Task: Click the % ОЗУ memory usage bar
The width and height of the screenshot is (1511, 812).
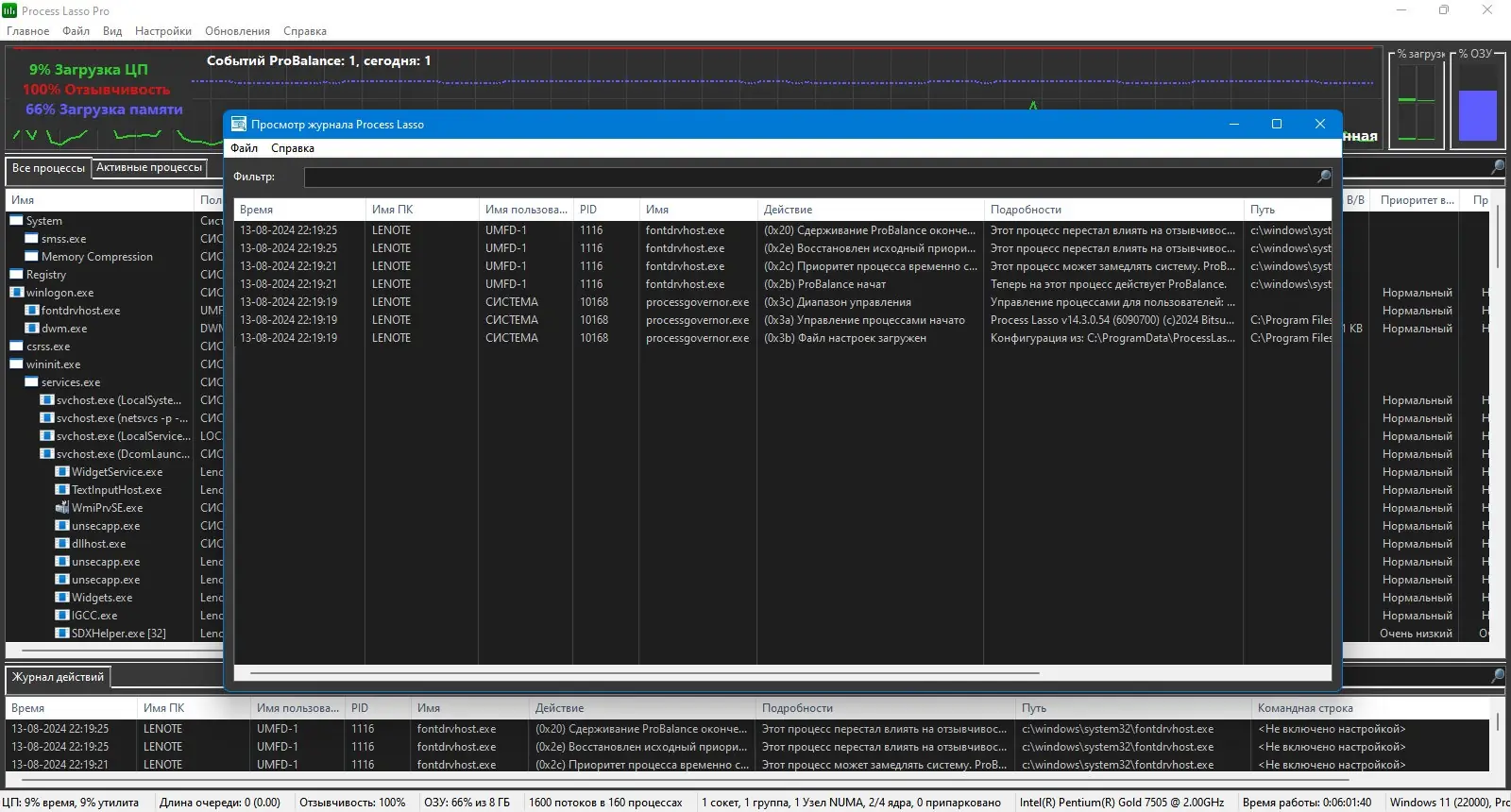Action: point(1478,115)
